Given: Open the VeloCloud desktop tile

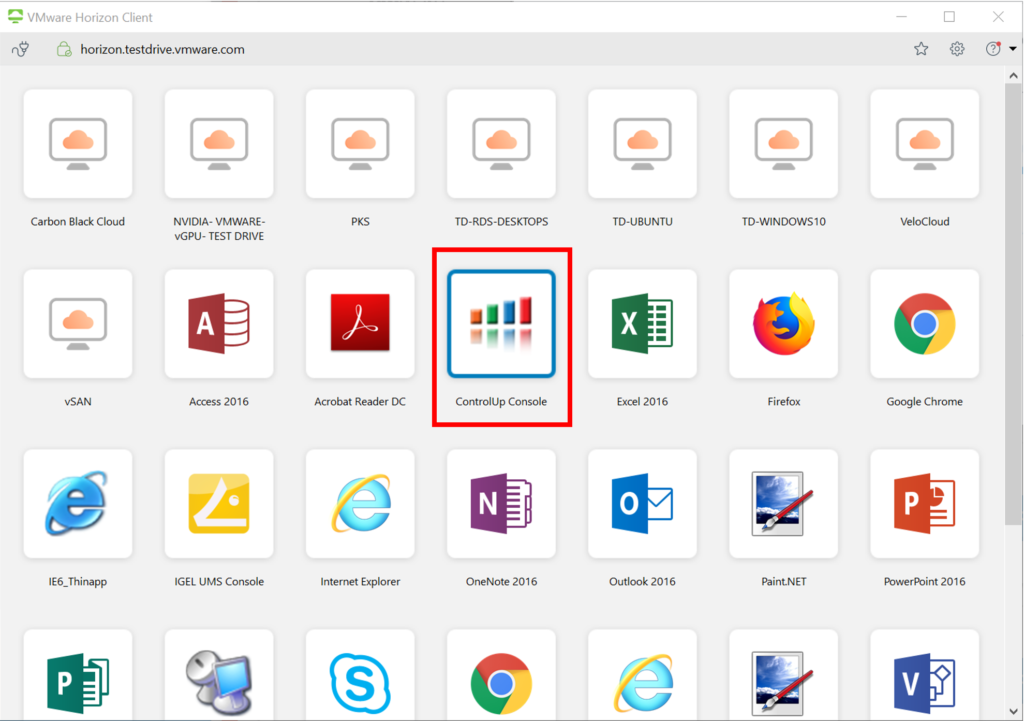Looking at the screenshot, I should pyautogui.click(x=924, y=144).
